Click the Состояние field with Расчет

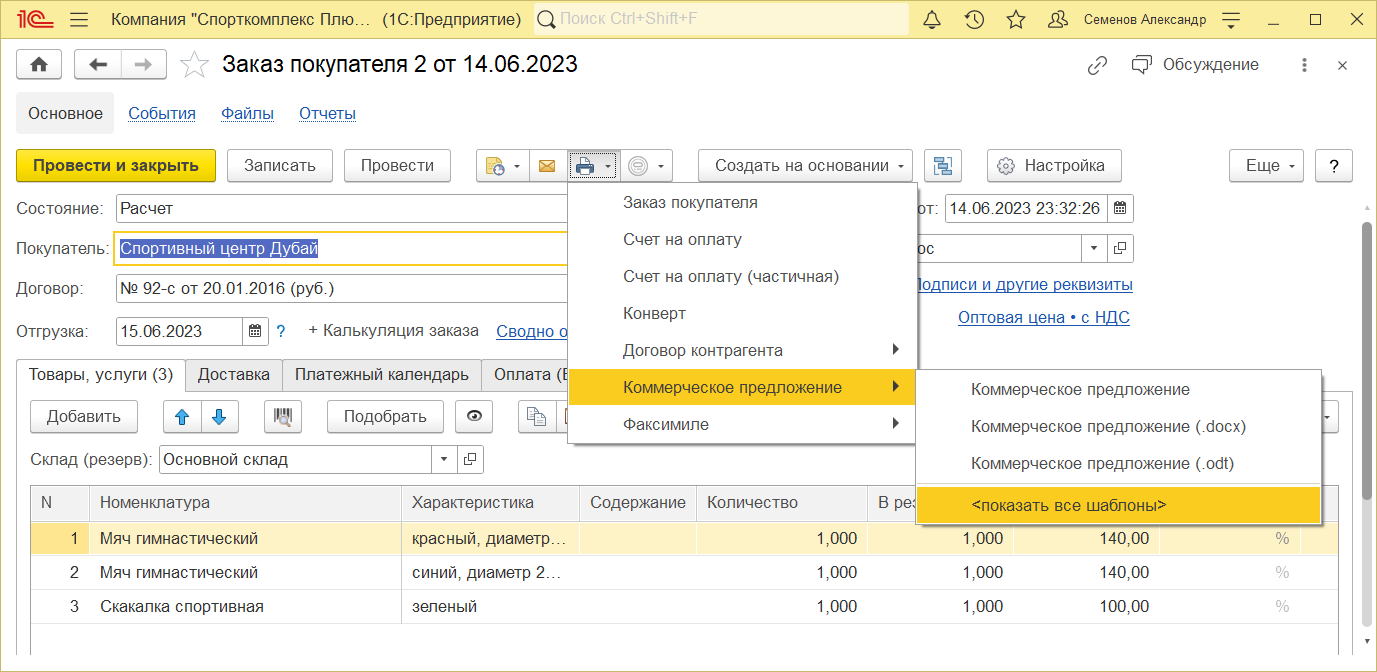click(x=341, y=209)
